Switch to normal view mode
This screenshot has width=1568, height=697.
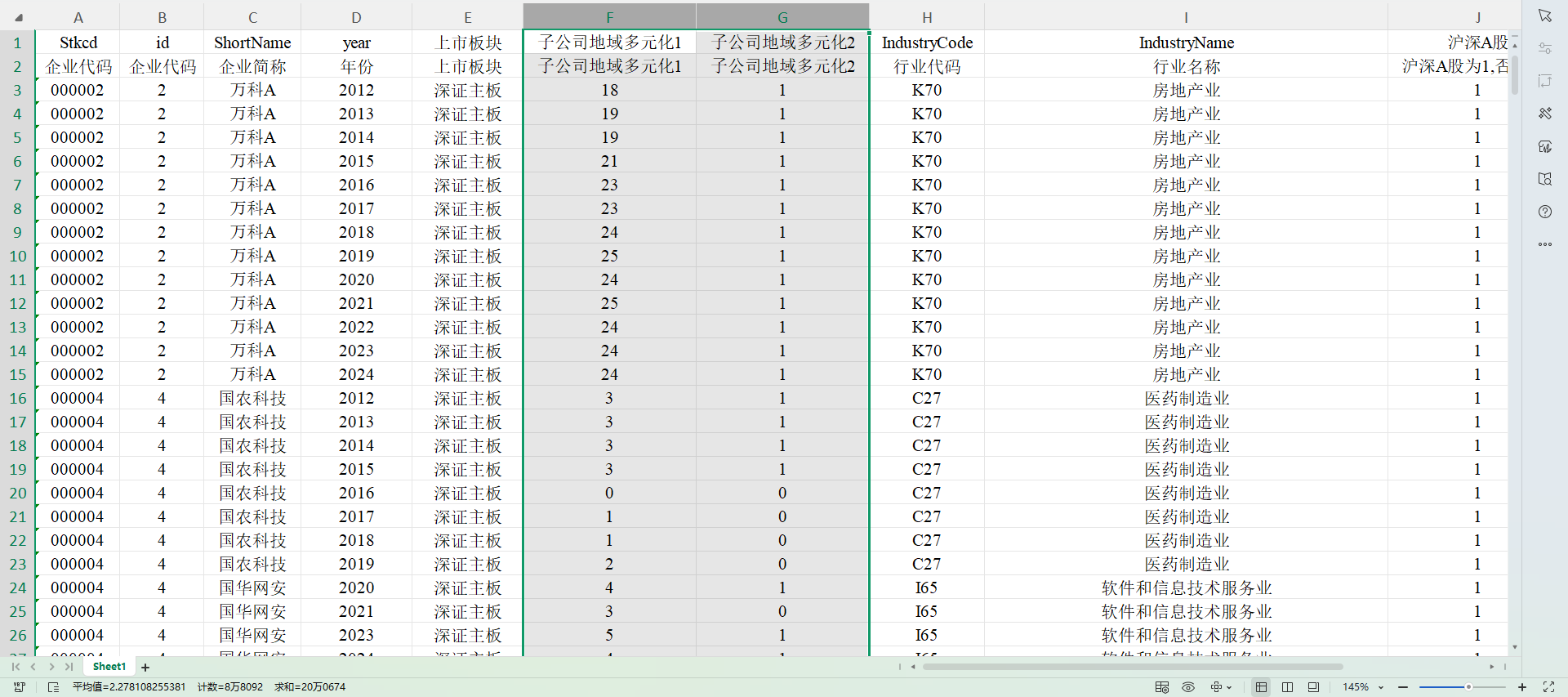(1261, 687)
